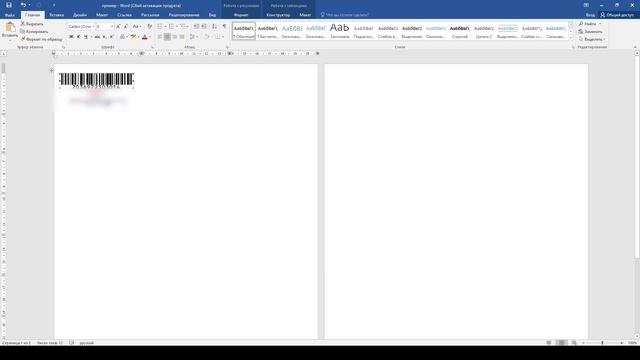Open the Выделить selection menu
Image resolution: width=640 pixels, height=360 pixels.
592,39
